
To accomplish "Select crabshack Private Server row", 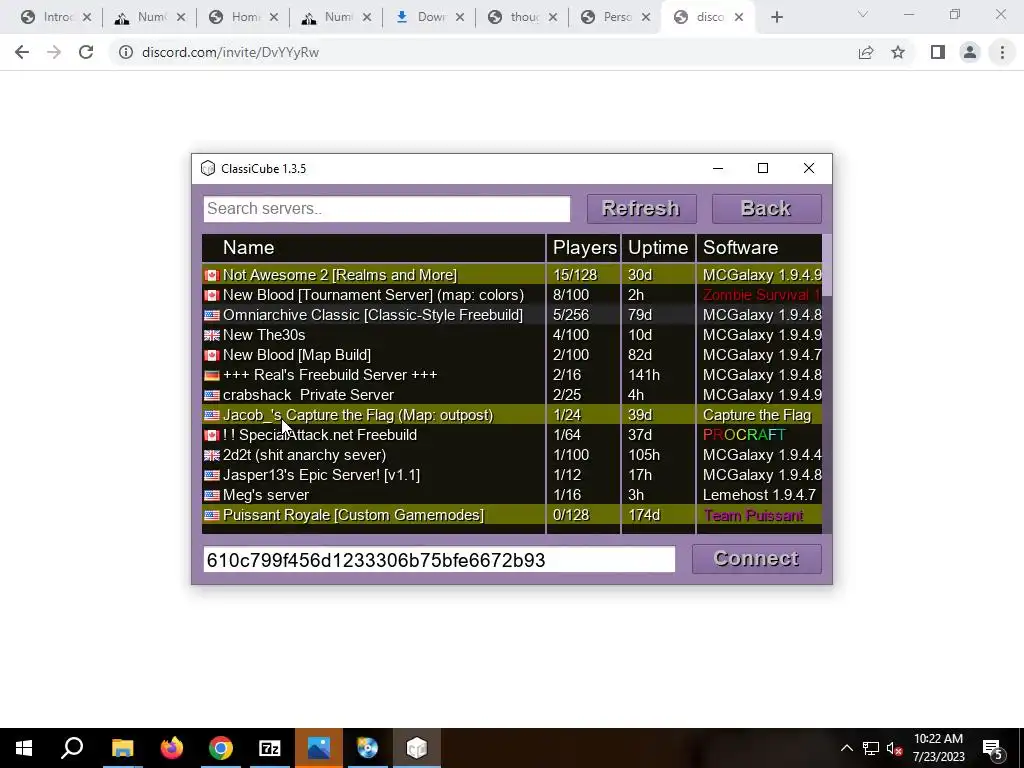I will click(x=512, y=395).
